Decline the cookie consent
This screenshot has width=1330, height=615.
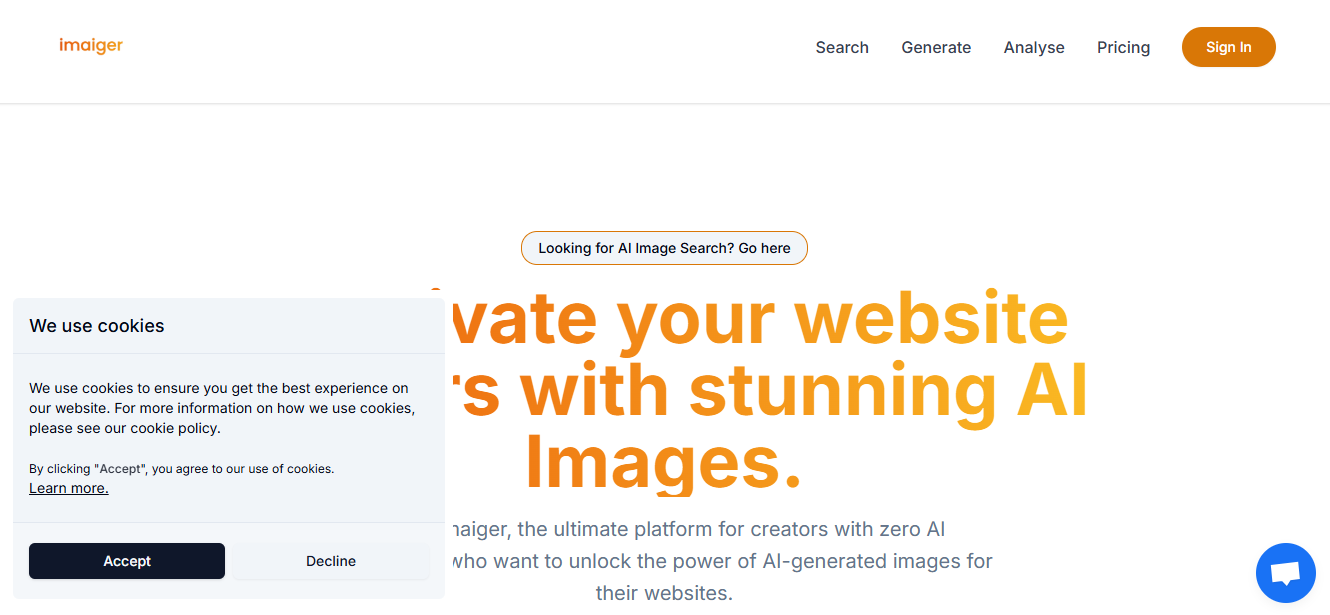point(331,561)
